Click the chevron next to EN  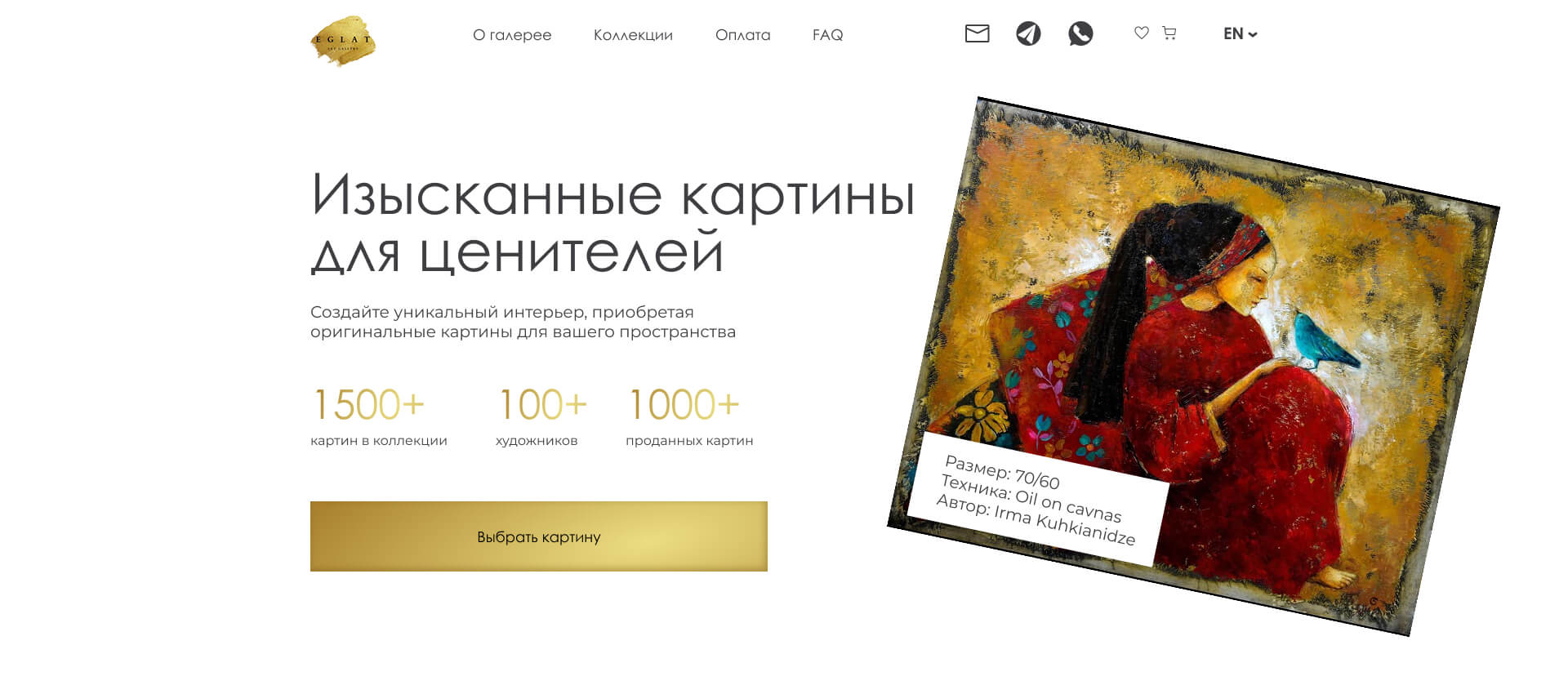click(x=1253, y=34)
